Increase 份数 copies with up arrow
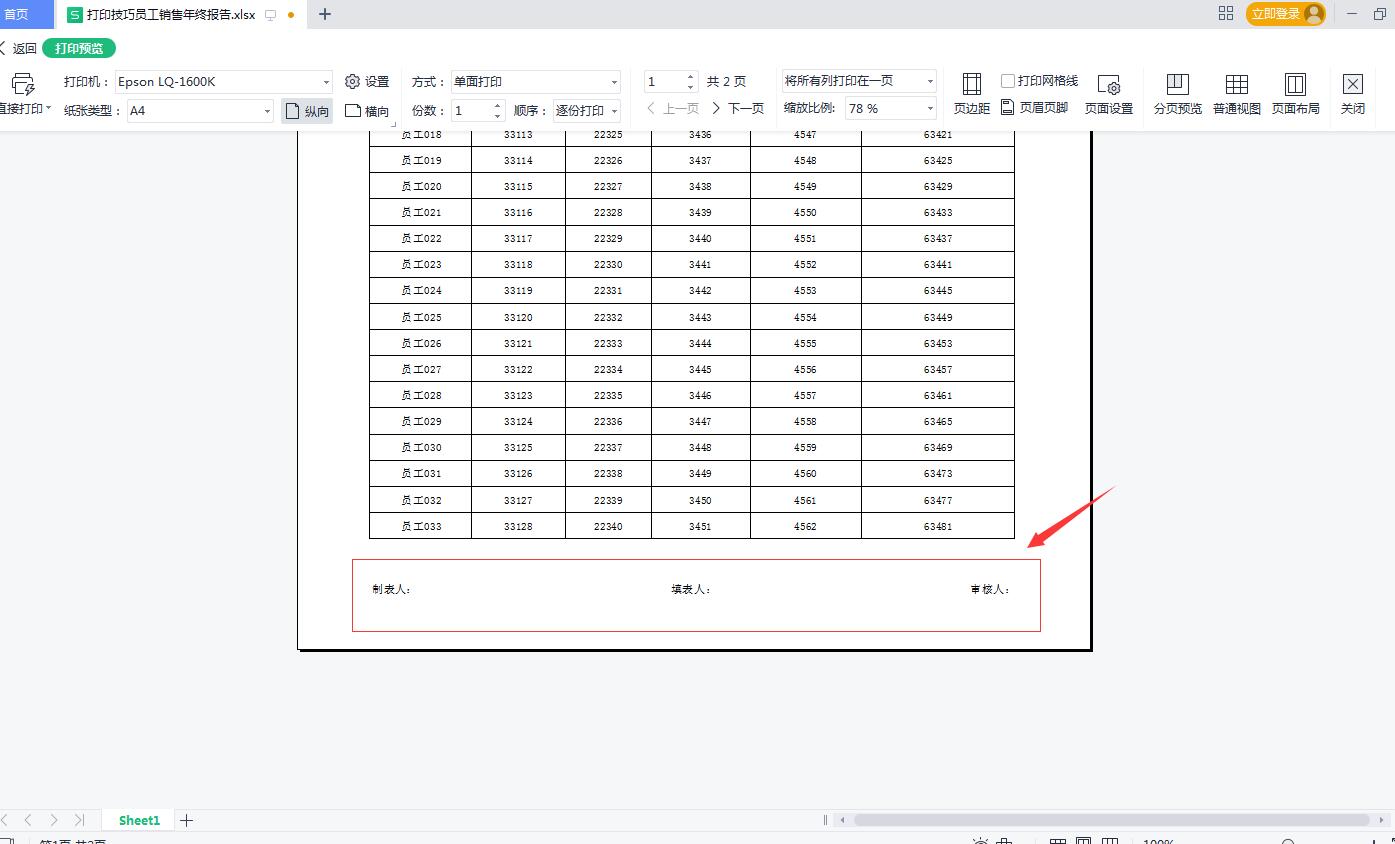Viewport: 1395px width, 844px height. 497,105
